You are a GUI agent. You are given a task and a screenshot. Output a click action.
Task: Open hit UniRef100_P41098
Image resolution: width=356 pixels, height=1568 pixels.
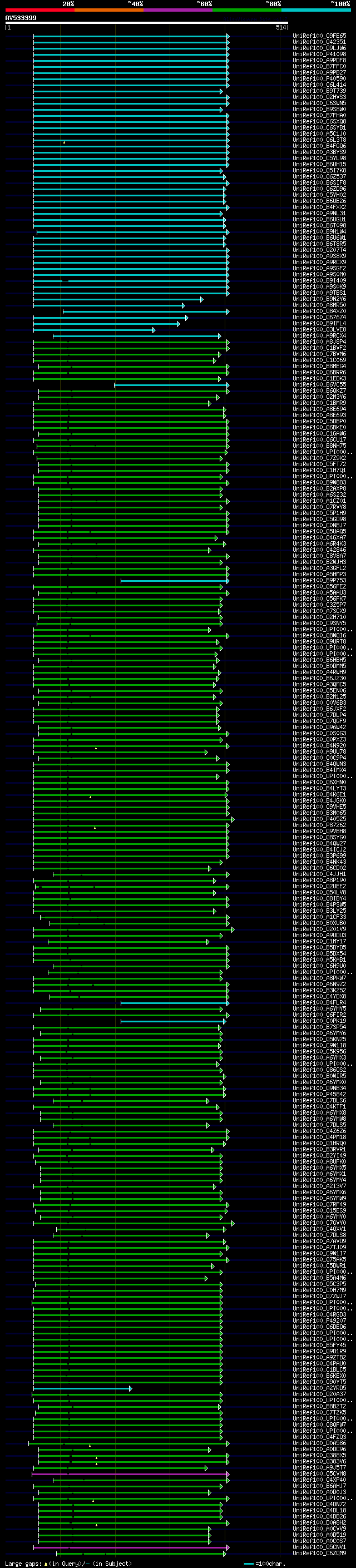click(x=319, y=54)
